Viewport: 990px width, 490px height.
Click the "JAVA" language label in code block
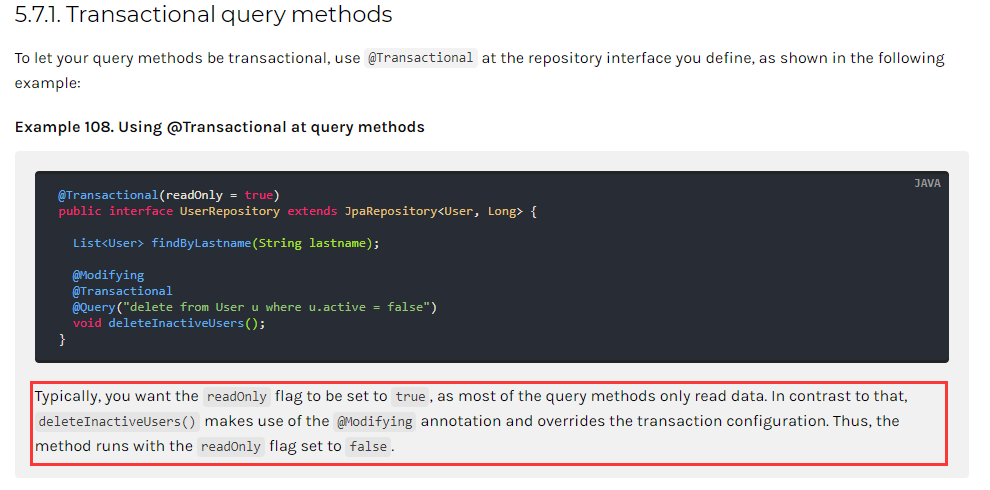tap(927, 184)
